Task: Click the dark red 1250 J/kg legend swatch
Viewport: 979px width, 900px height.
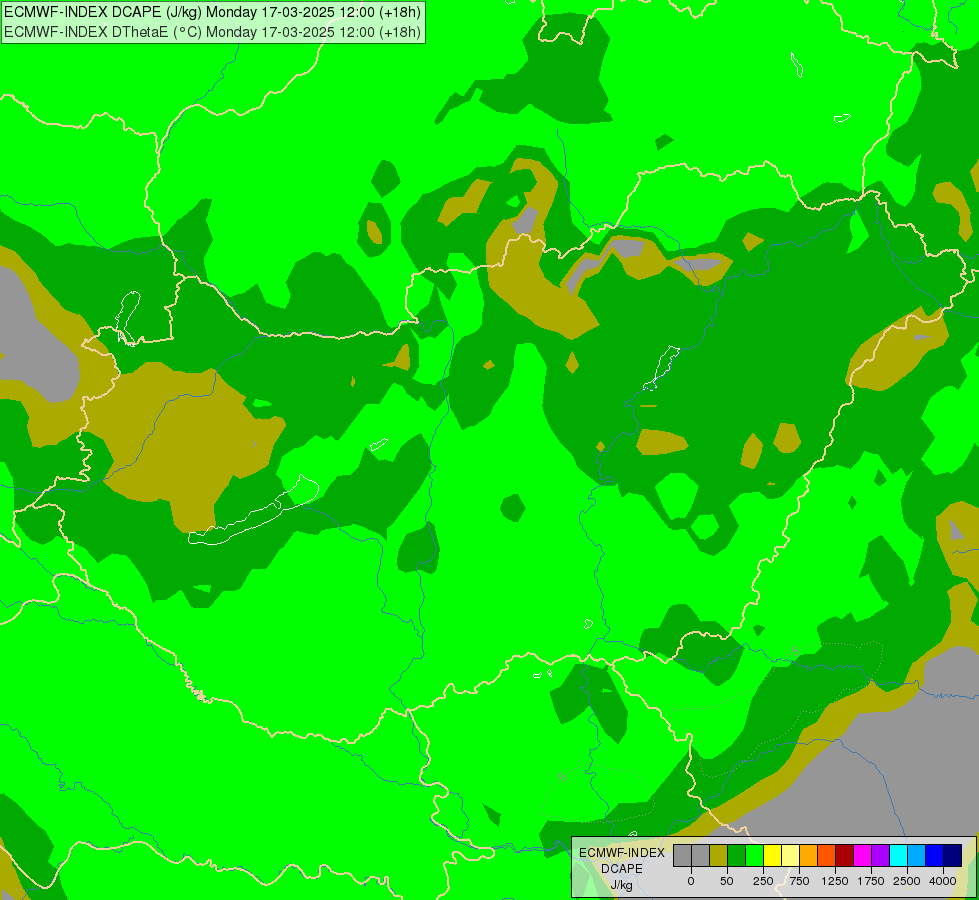Action: coord(845,856)
